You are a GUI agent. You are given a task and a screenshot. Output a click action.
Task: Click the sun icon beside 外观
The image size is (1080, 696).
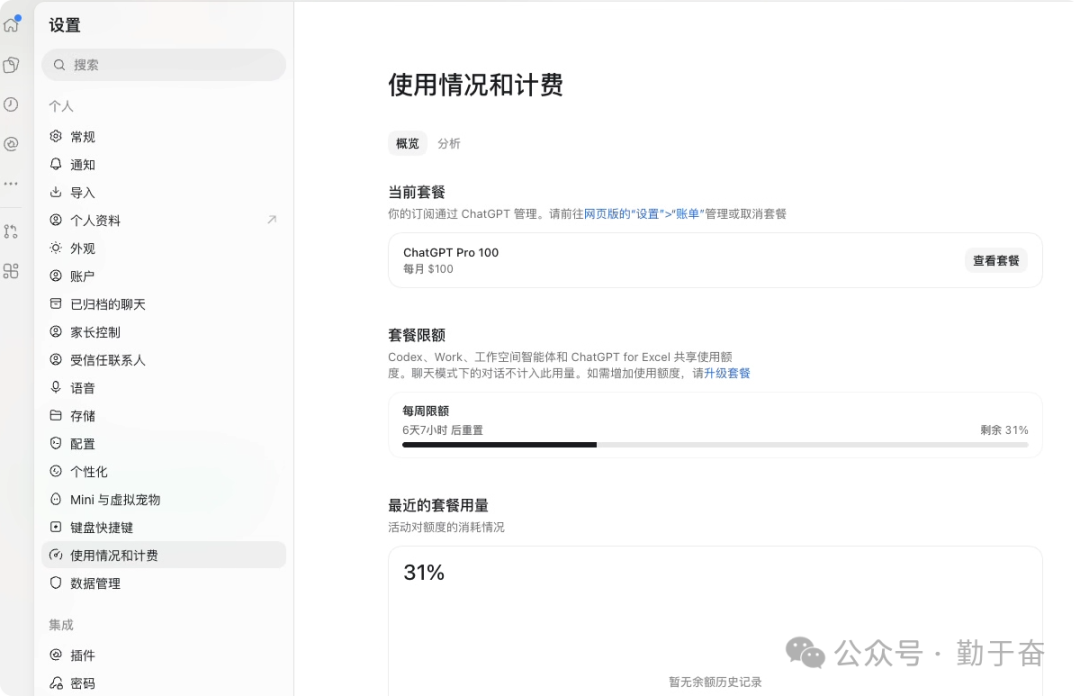(x=56, y=248)
